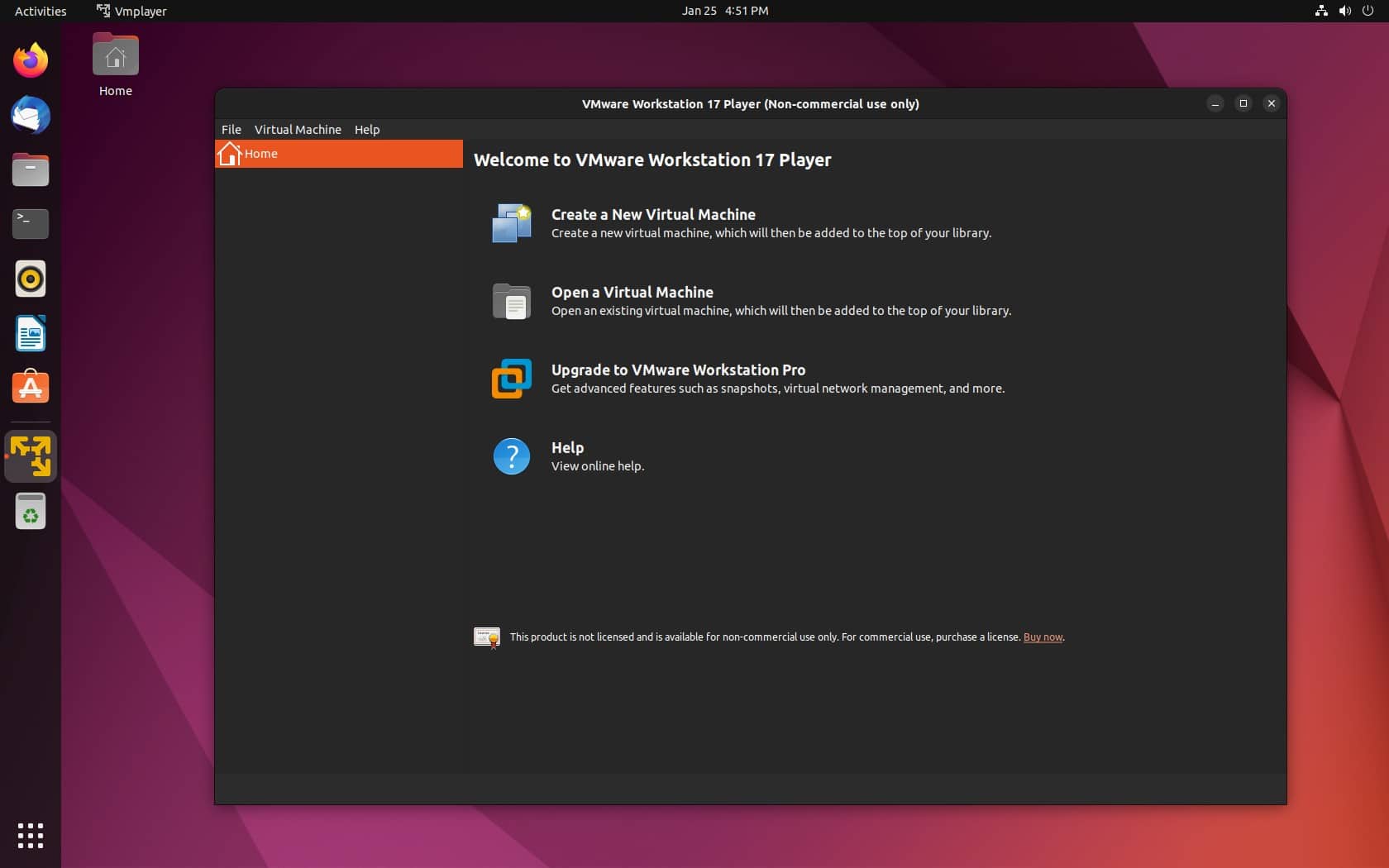Open Thunderbird from the dock
The height and width of the screenshot is (868, 1389).
tap(30, 115)
